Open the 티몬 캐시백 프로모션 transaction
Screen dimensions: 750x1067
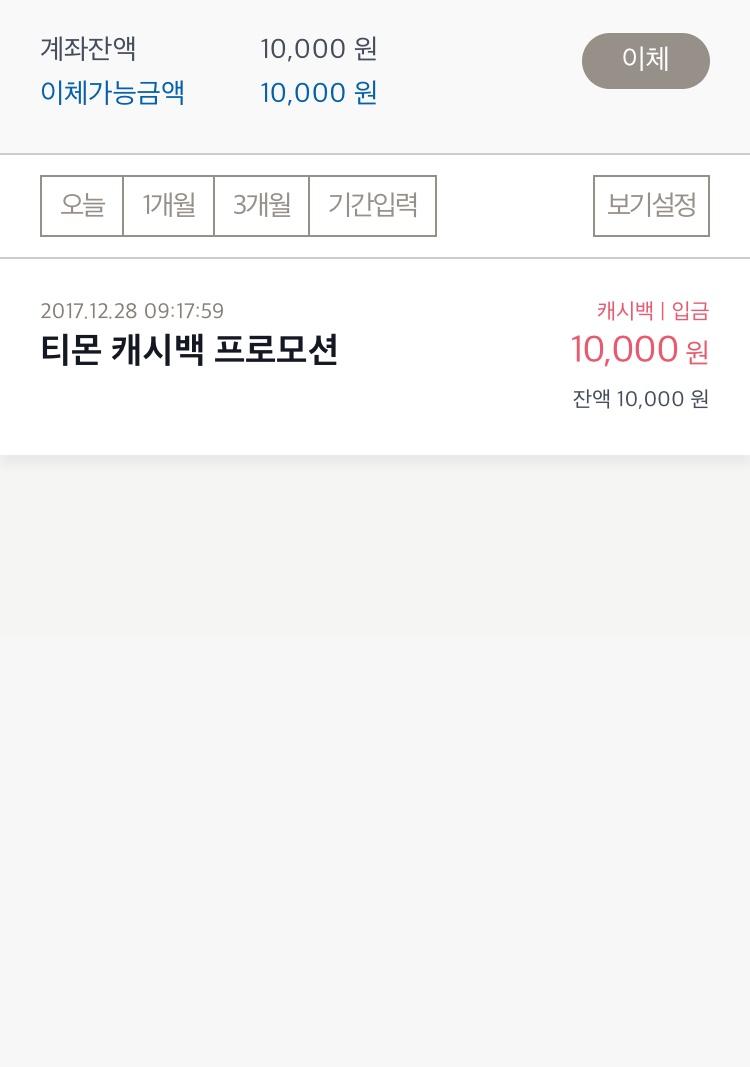[x=189, y=351]
